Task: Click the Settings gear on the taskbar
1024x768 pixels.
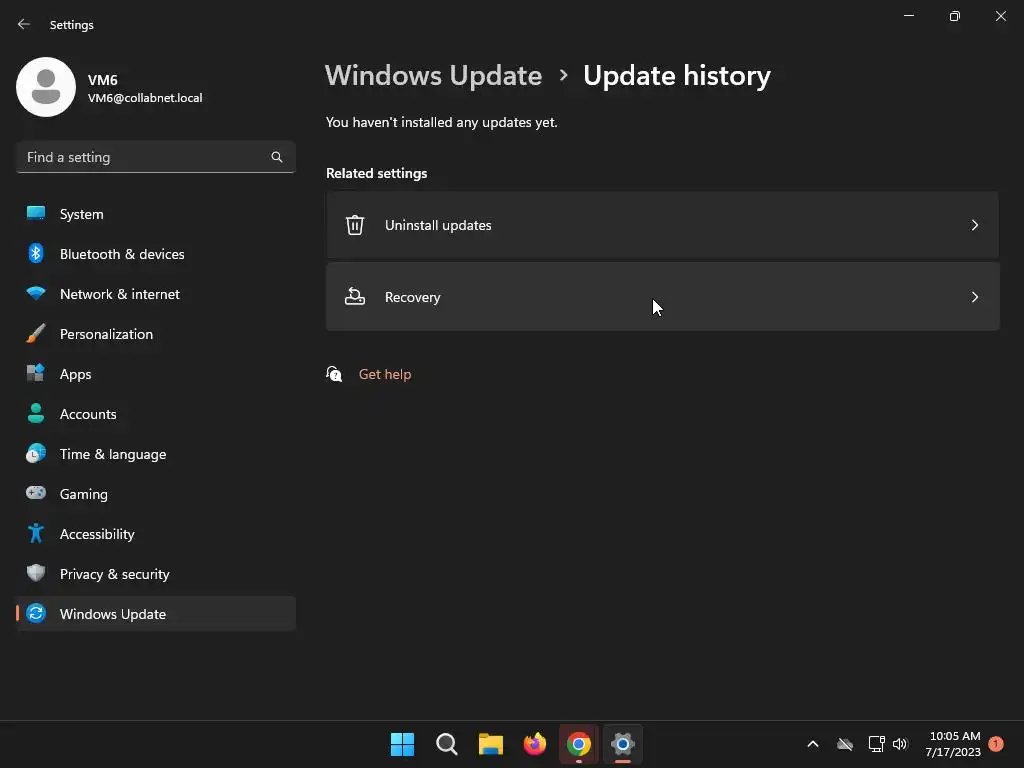Action: [623, 744]
